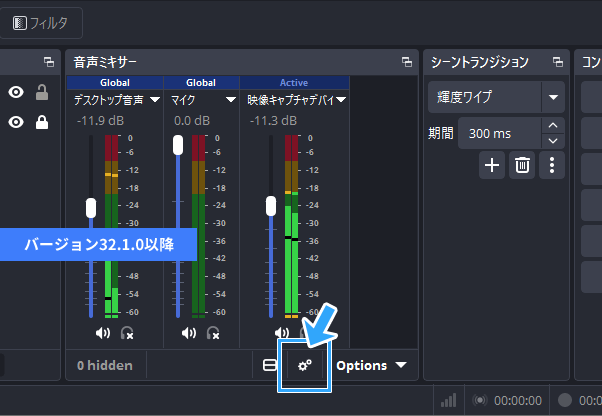Toggle the unlocked padlock on top source
The image size is (602, 416).
pos(42,92)
